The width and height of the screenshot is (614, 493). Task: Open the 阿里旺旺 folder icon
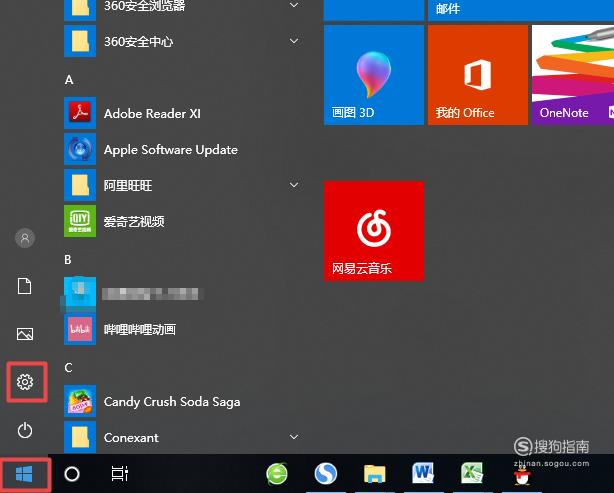[x=80, y=185]
